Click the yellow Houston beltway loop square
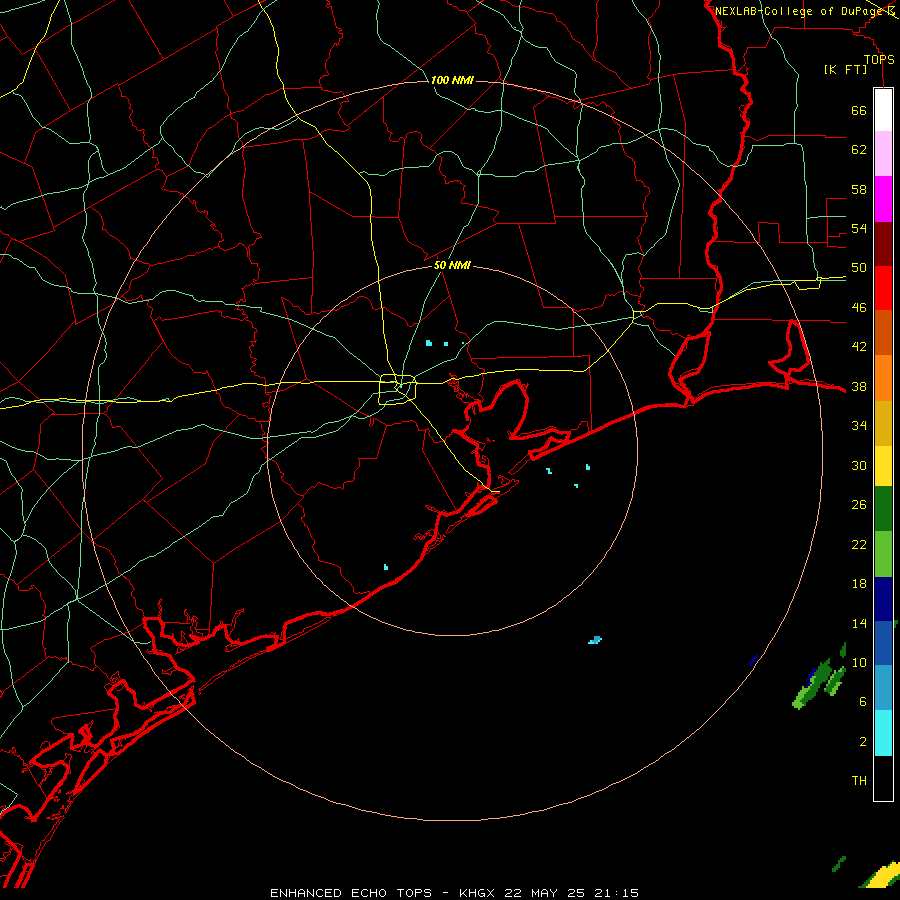The image size is (900, 900). 398,389
